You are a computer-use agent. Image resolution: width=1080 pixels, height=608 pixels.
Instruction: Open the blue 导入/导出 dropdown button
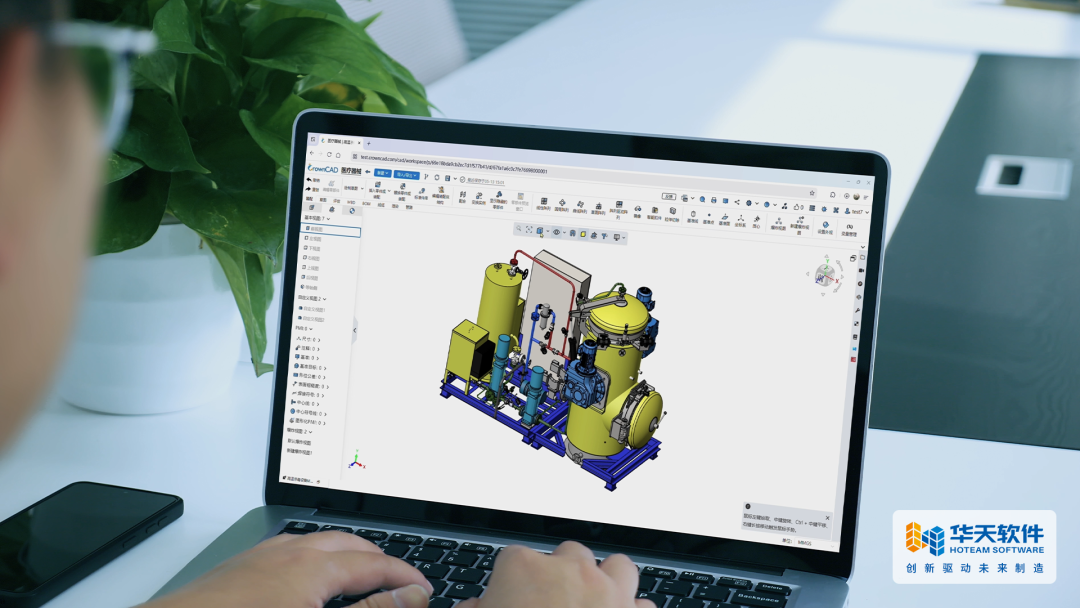pyautogui.click(x=406, y=175)
